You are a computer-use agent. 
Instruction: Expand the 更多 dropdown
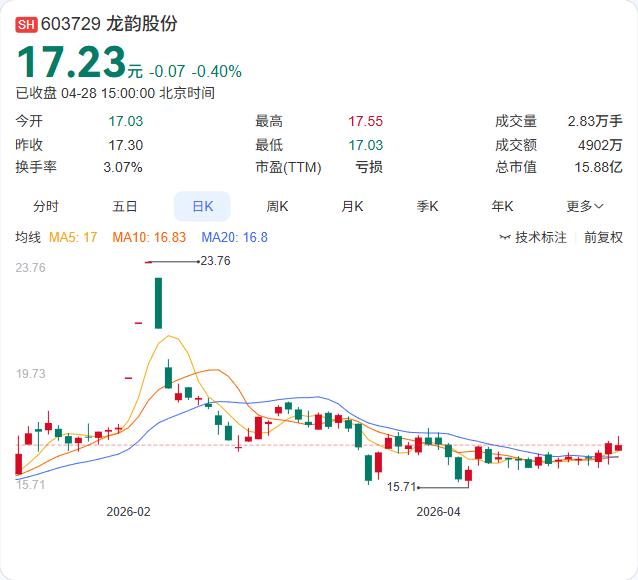(x=585, y=206)
